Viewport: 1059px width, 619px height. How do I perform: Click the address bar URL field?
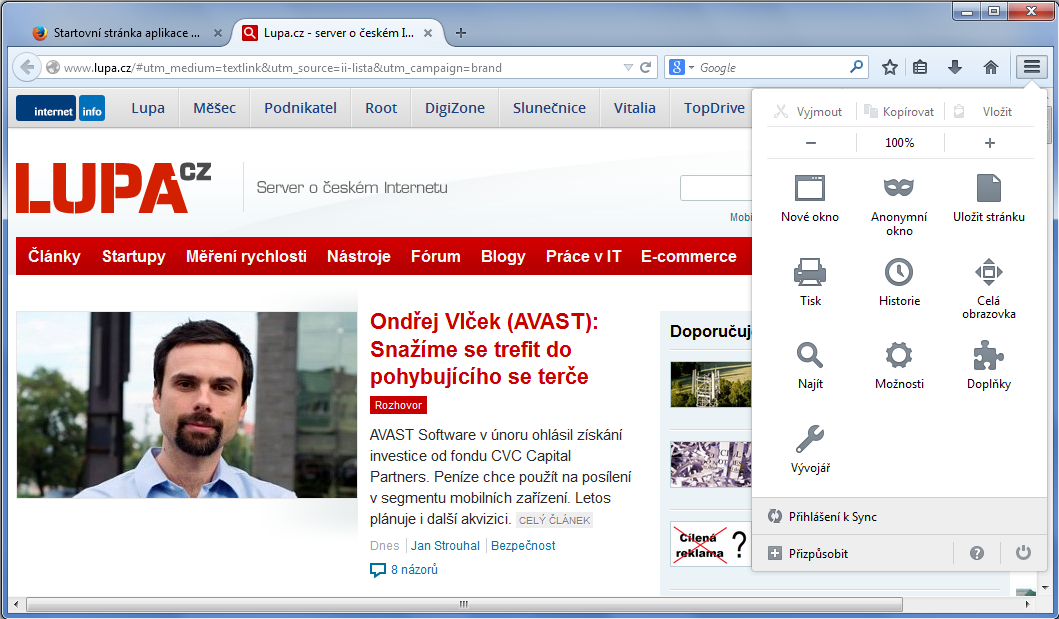342,68
